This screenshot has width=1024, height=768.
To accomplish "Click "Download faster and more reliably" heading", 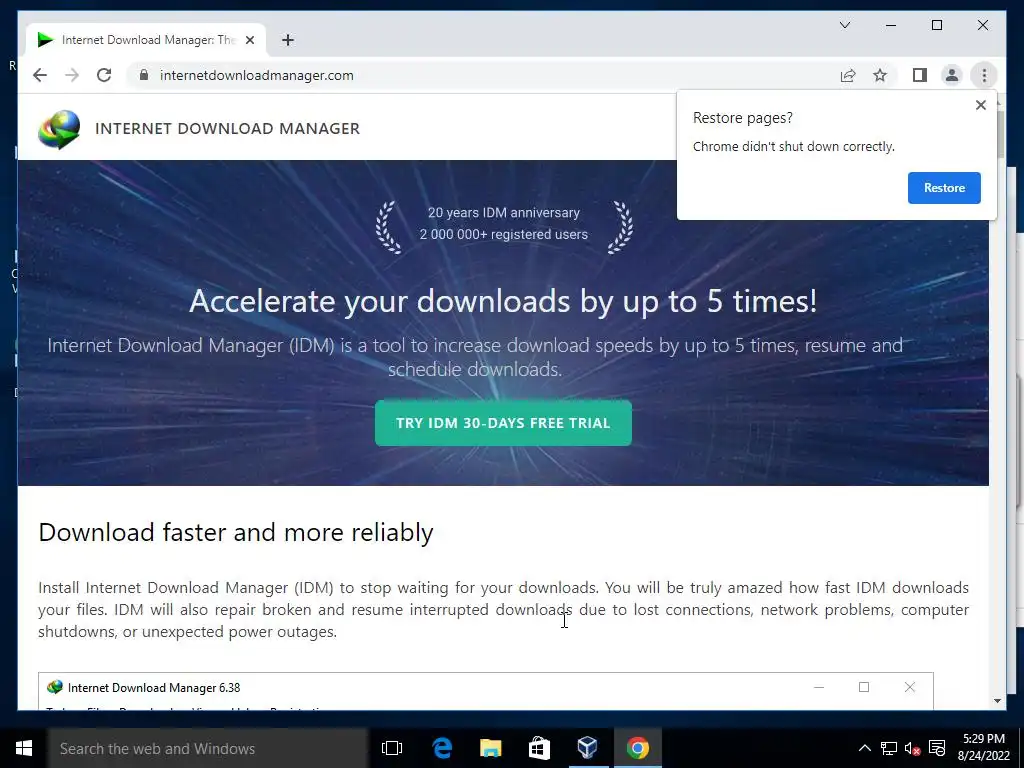I will 236,532.
